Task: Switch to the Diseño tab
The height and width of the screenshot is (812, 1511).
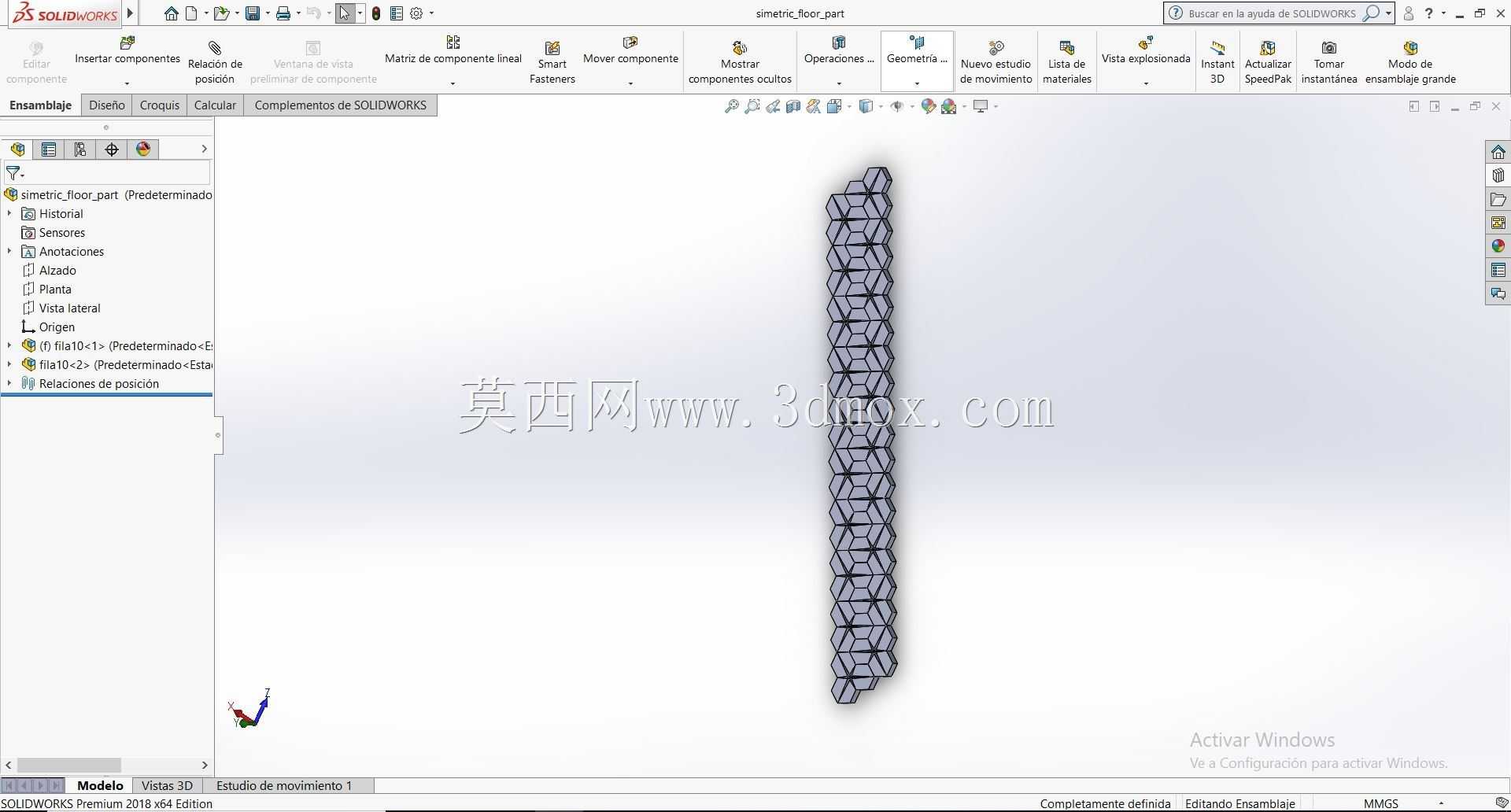Action: (107, 105)
